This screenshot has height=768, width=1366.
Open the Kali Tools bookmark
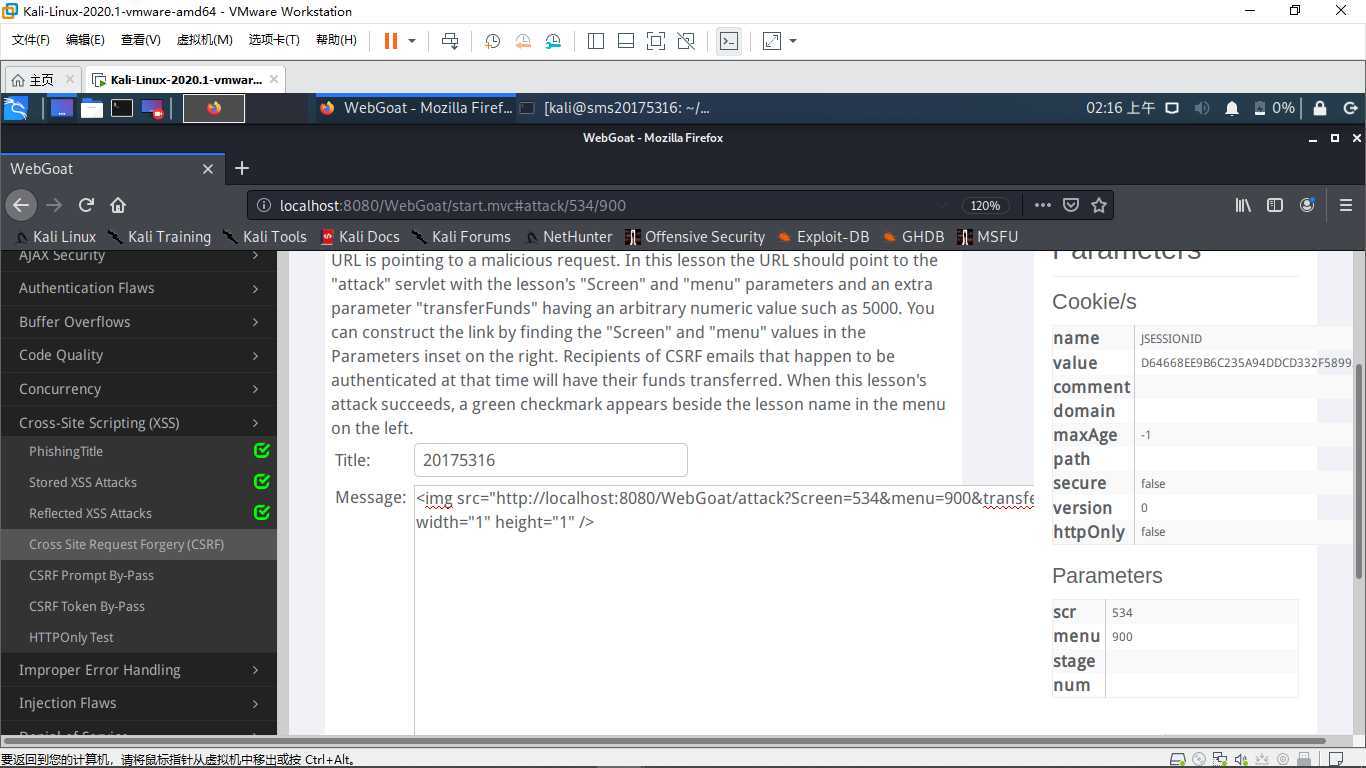[x=265, y=237]
